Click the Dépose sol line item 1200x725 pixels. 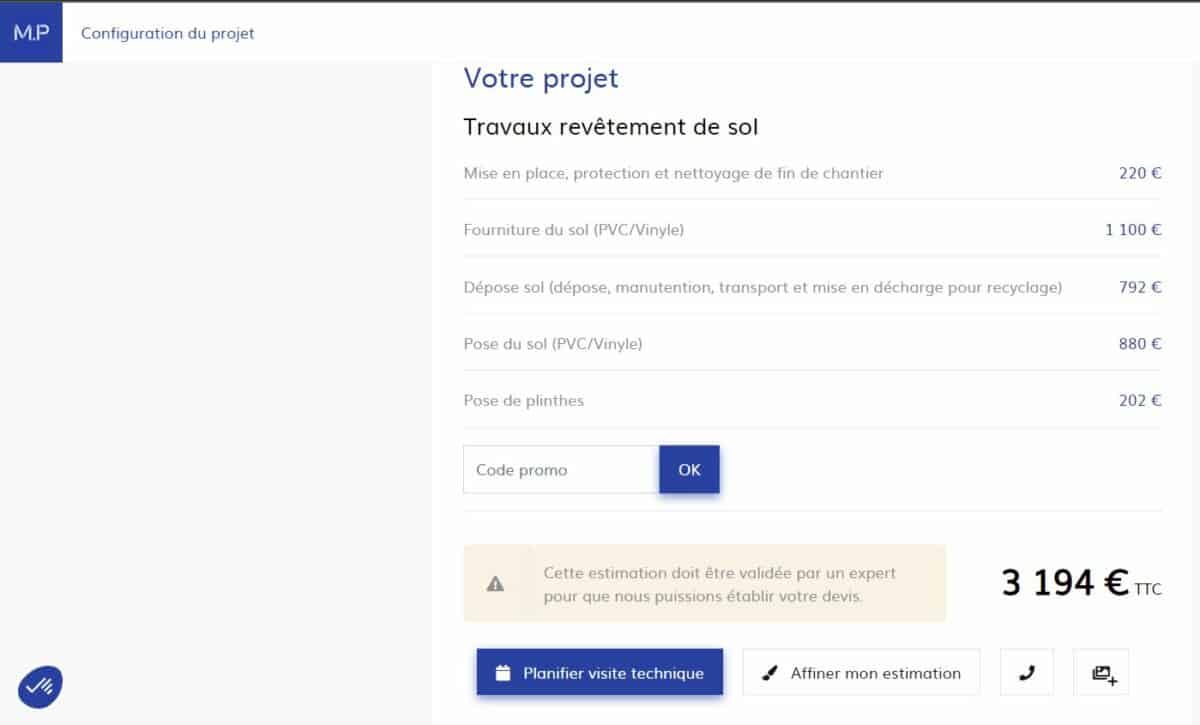click(763, 287)
